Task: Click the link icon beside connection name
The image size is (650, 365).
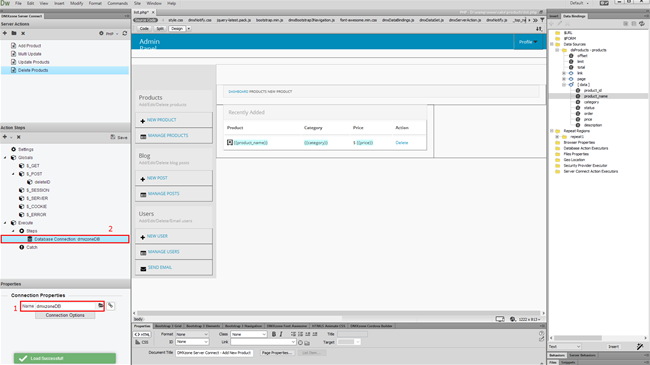Action: click(x=111, y=306)
